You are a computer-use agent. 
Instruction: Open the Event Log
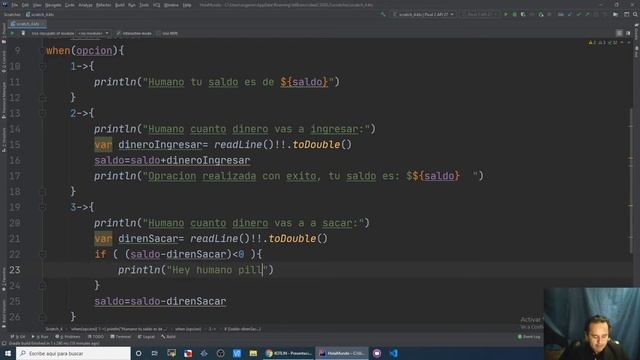529,337
